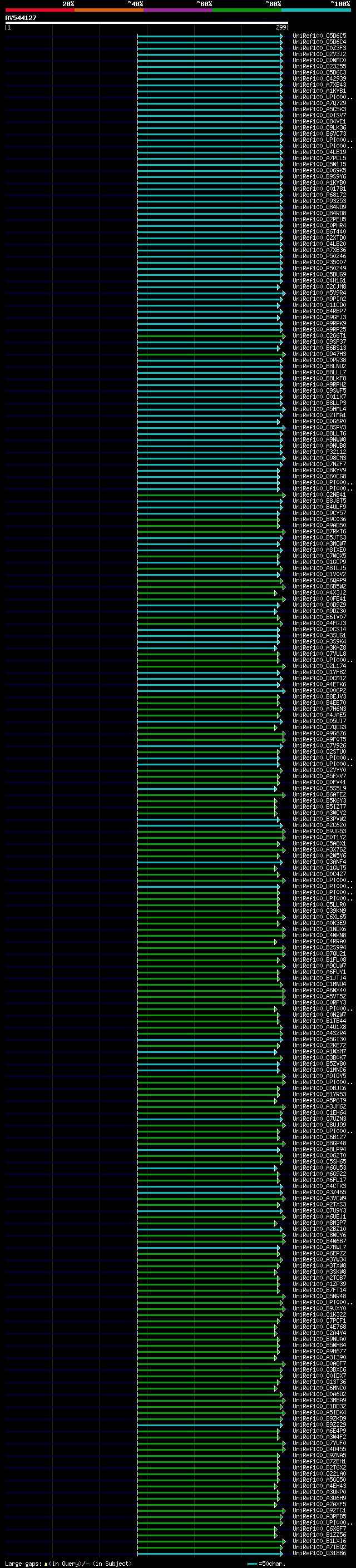Click the purple ~60% identity legend segment
The height and width of the screenshot is (1568, 356).
[179, 11]
